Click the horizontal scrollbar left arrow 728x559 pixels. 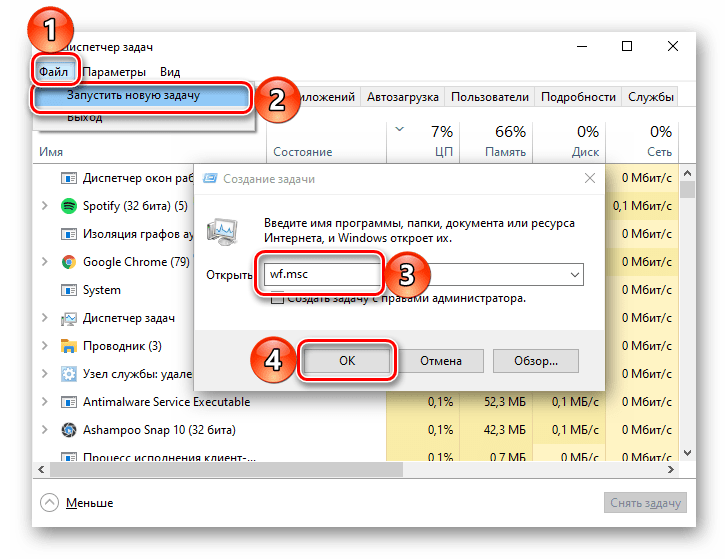coord(41,470)
